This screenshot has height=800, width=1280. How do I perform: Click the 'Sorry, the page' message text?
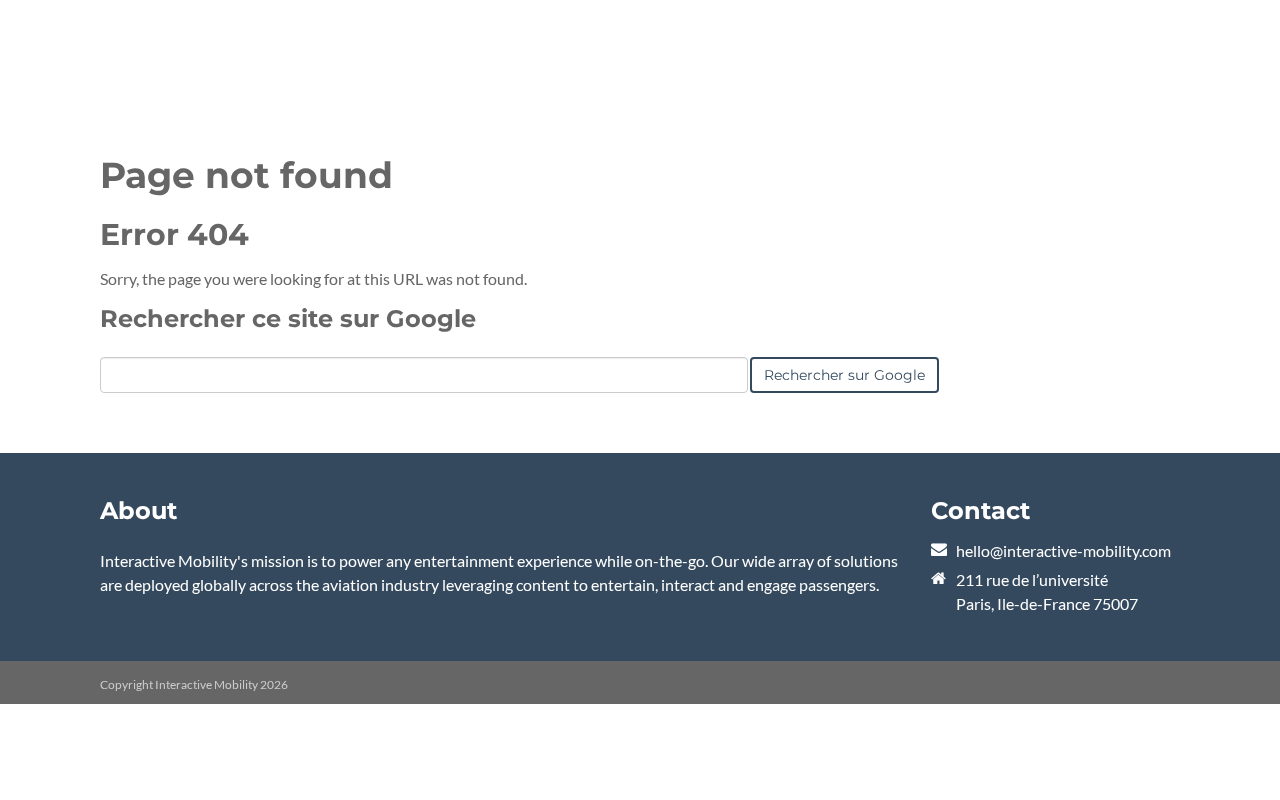coord(313,279)
